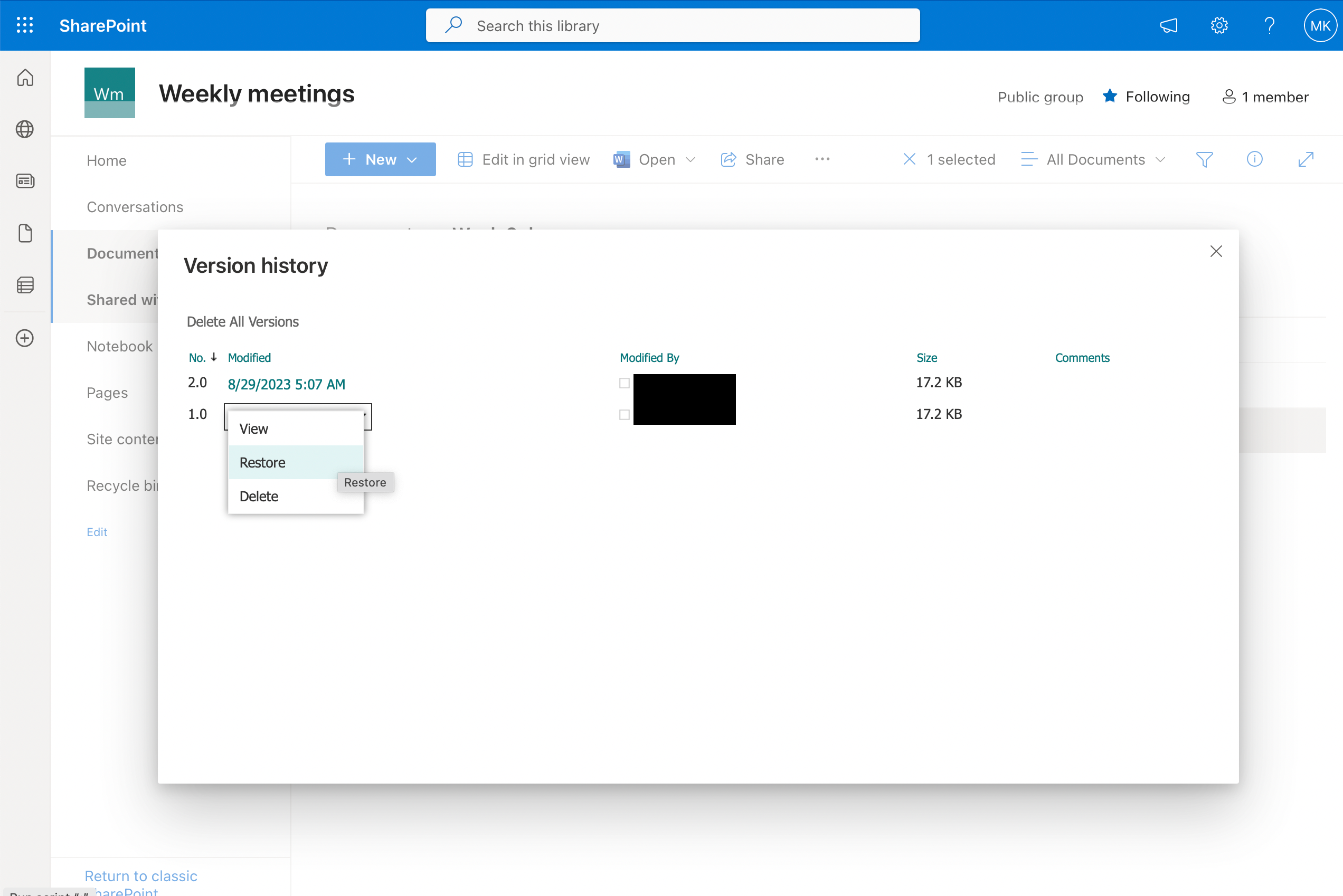Select Restore from context menu
Image resolution: width=1343 pixels, height=896 pixels.
click(262, 462)
